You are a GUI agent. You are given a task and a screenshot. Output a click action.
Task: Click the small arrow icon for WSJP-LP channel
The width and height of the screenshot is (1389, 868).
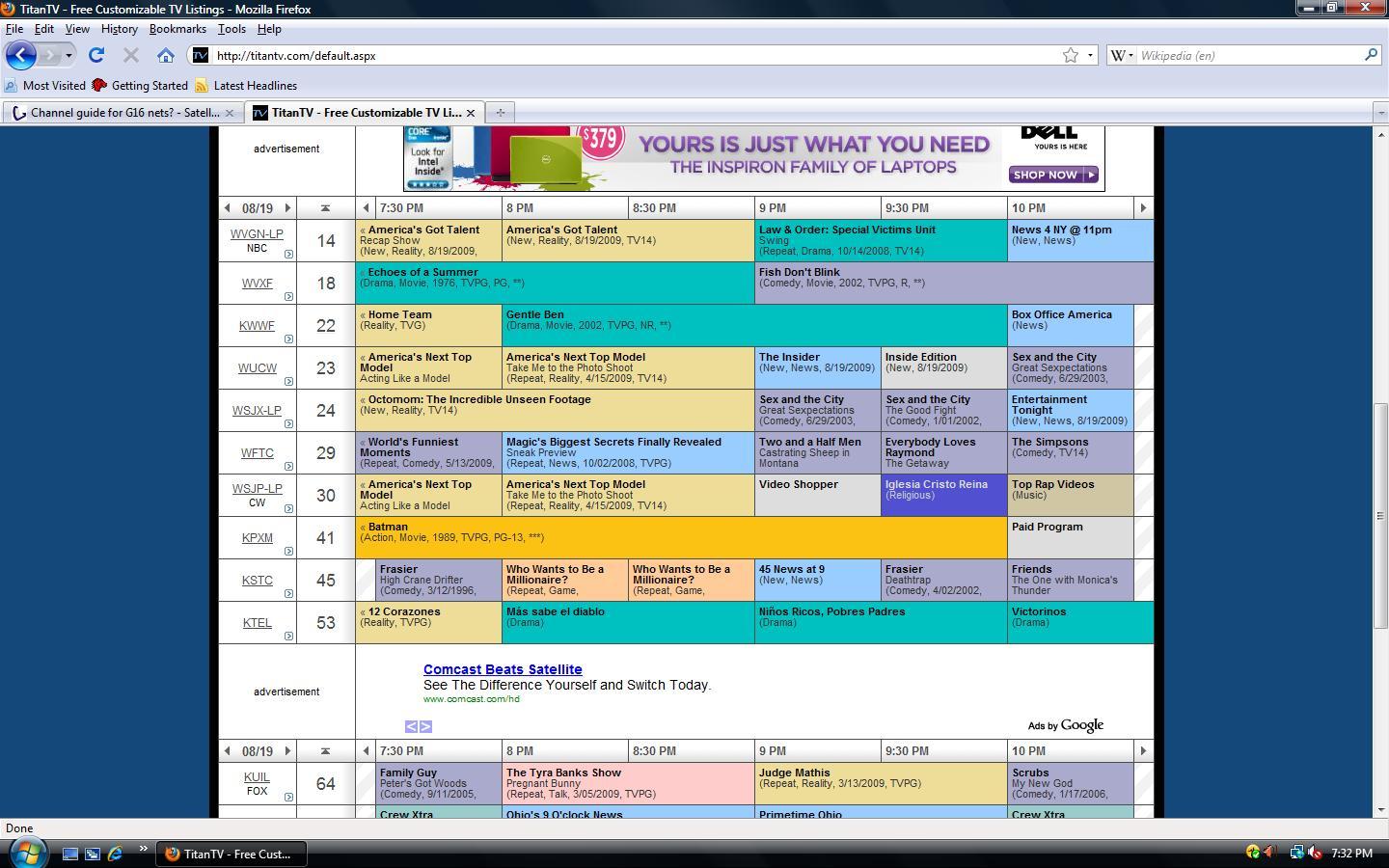point(288,508)
